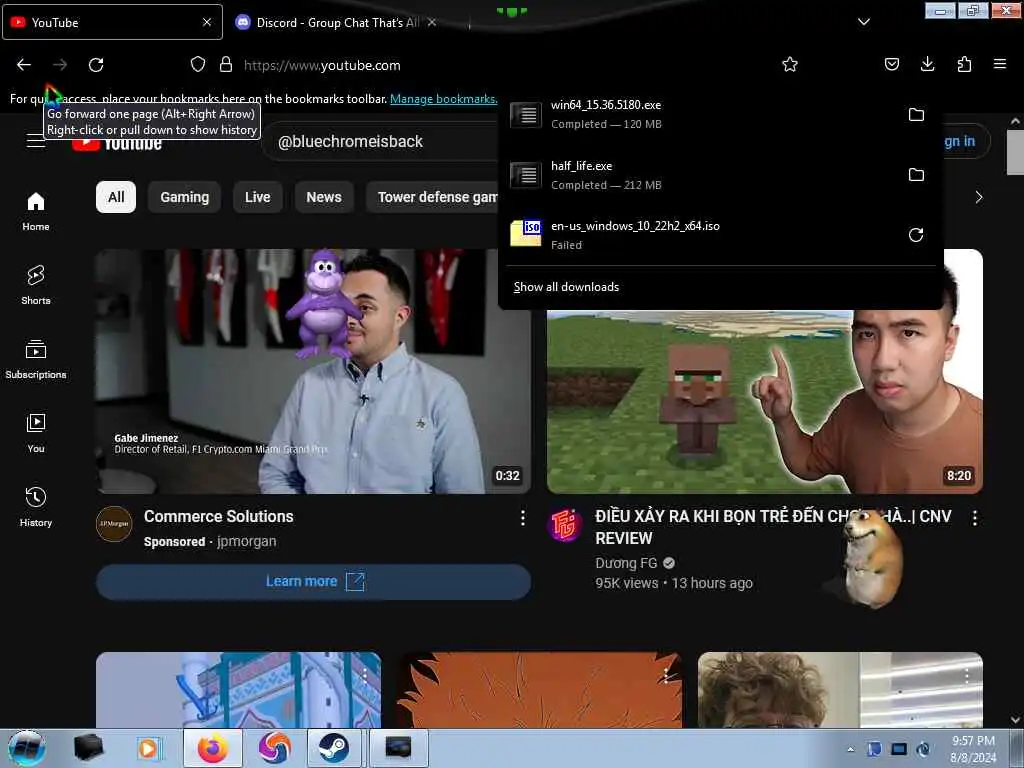Open the Commerce Solutions ad title

[x=219, y=516]
